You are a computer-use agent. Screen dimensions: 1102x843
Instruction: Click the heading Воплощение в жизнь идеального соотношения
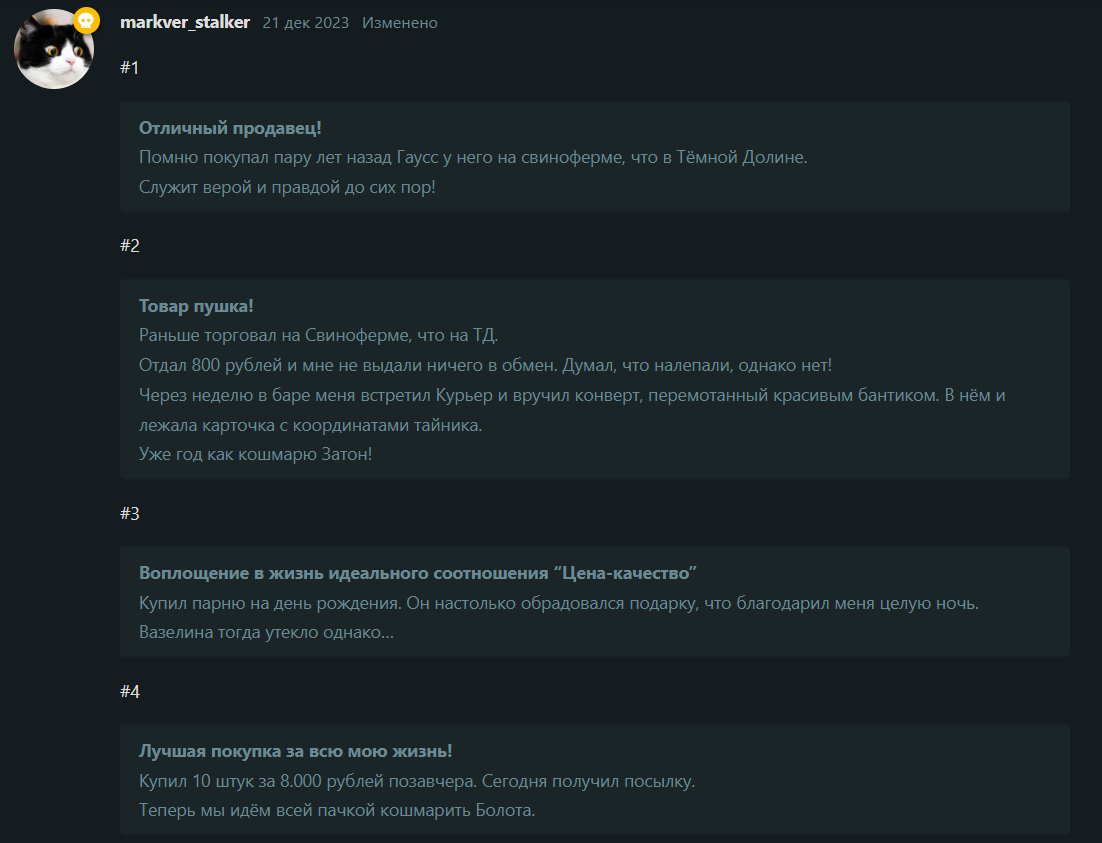417,573
